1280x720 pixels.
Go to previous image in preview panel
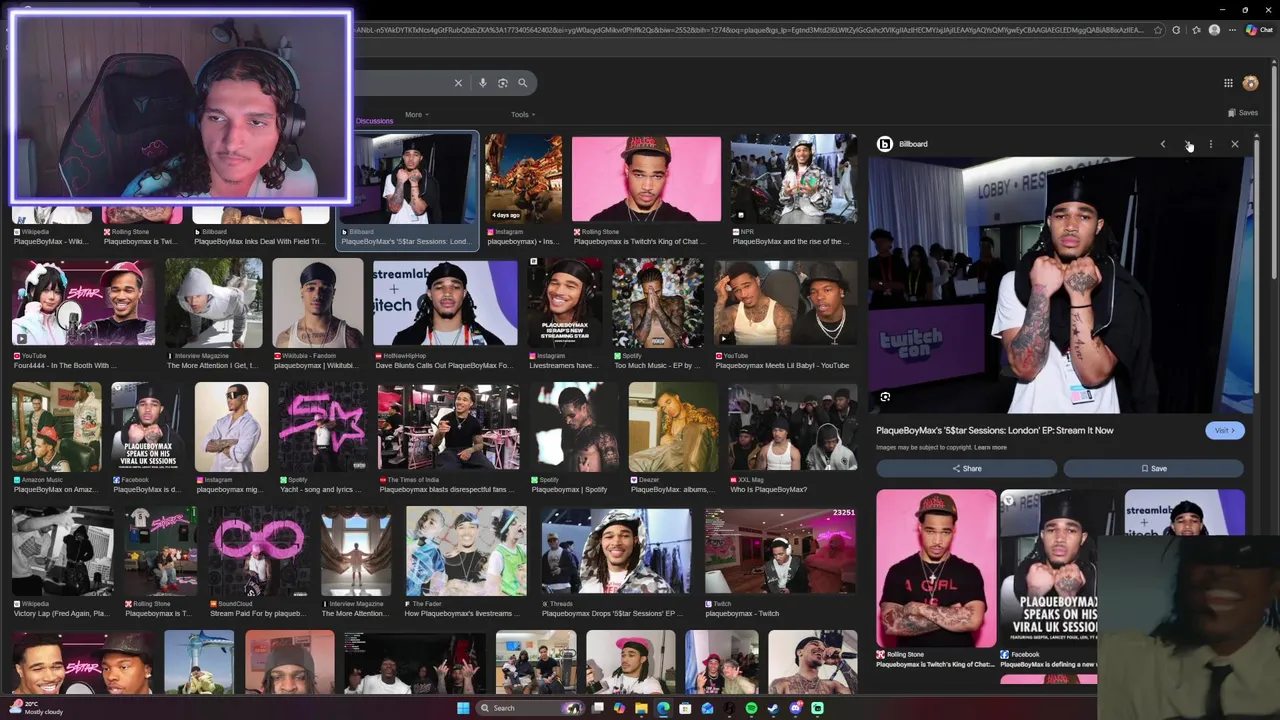1163,144
